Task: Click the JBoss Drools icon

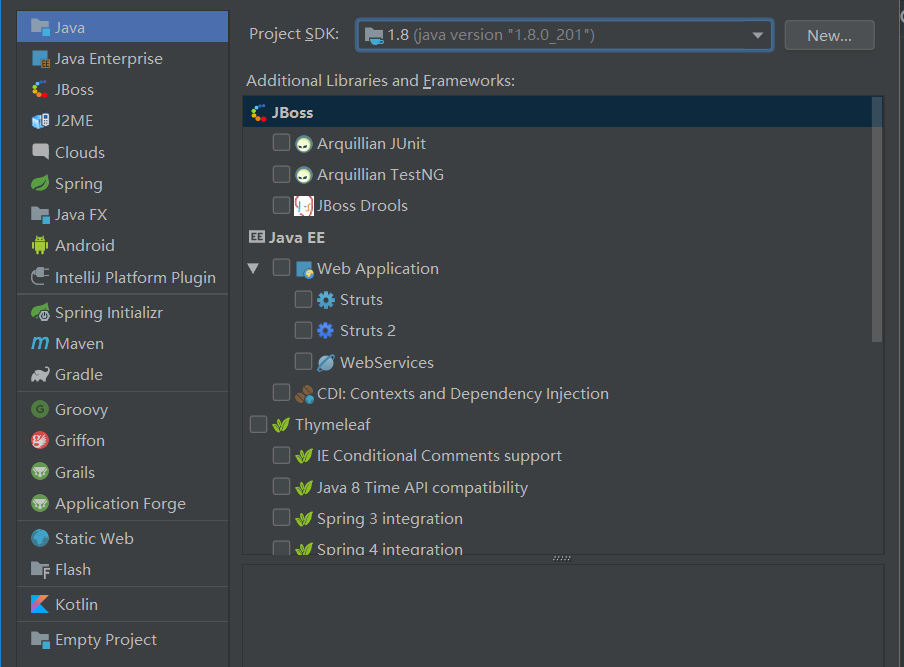Action: pos(304,206)
